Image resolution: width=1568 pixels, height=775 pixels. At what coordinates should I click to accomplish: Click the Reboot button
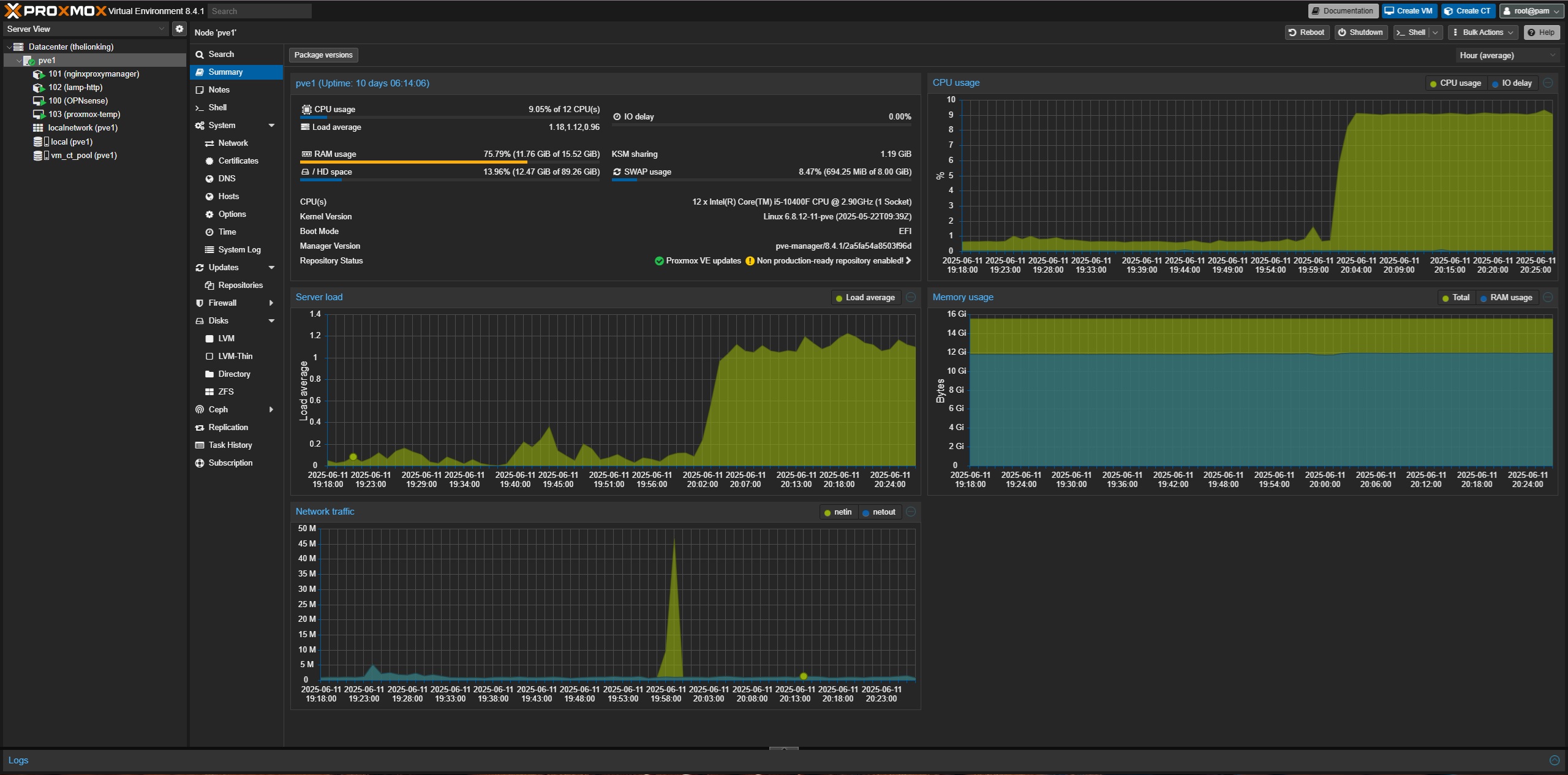click(x=1306, y=32)
